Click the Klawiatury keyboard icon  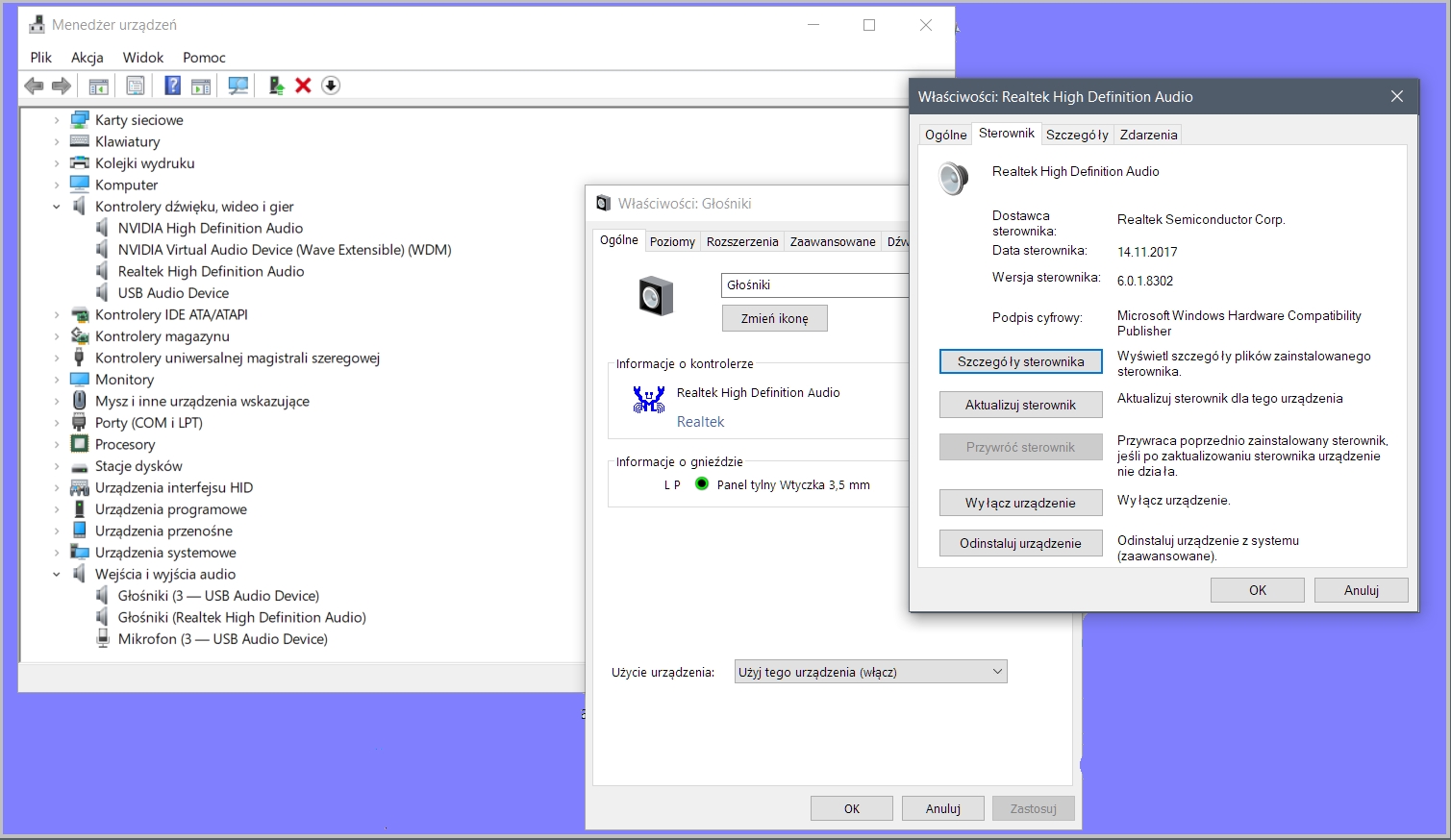80,141
